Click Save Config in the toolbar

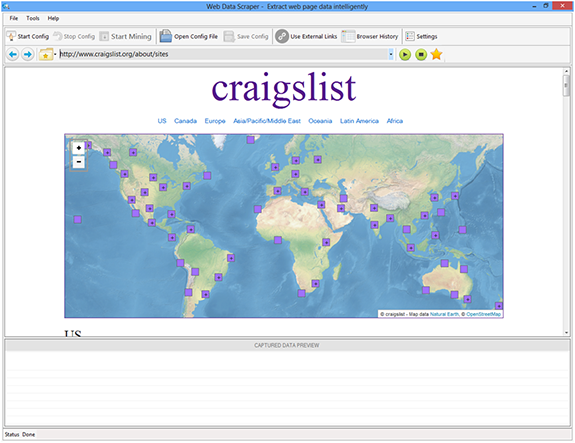click(246, 36)
